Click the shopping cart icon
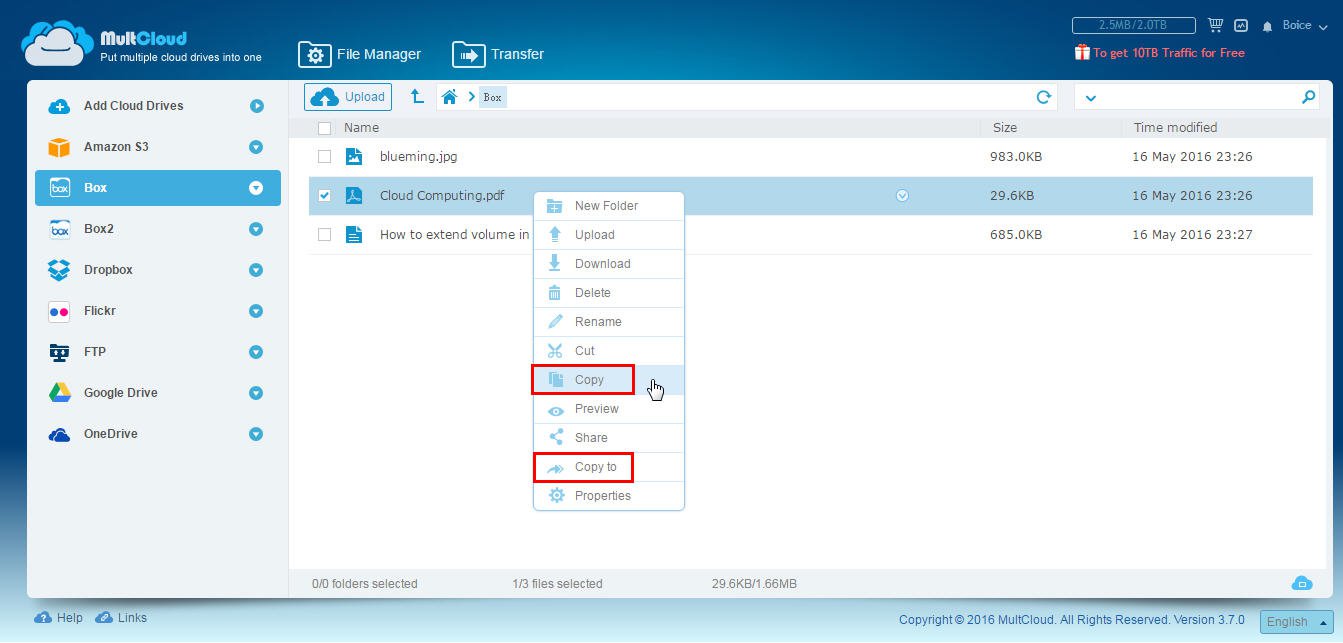 (x=1216, y=25)
